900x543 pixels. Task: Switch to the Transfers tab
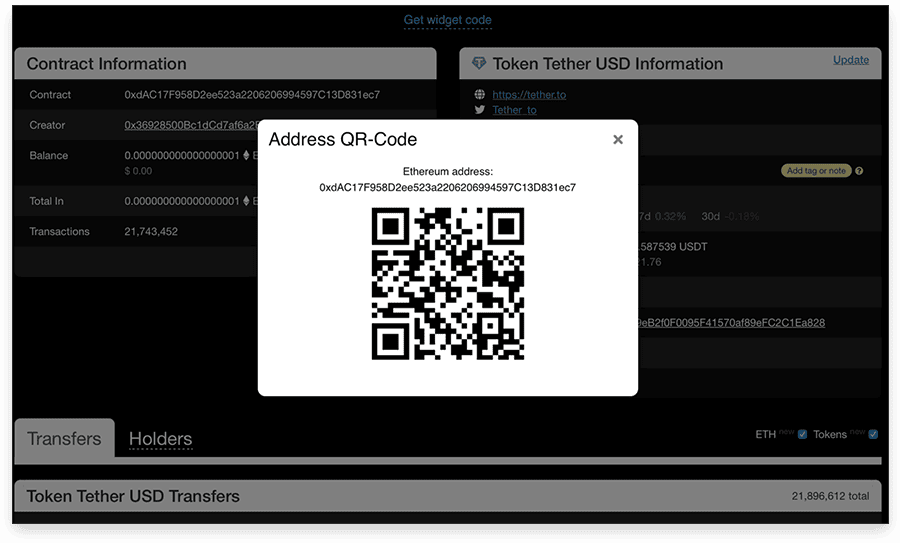[x=64, y=439]
